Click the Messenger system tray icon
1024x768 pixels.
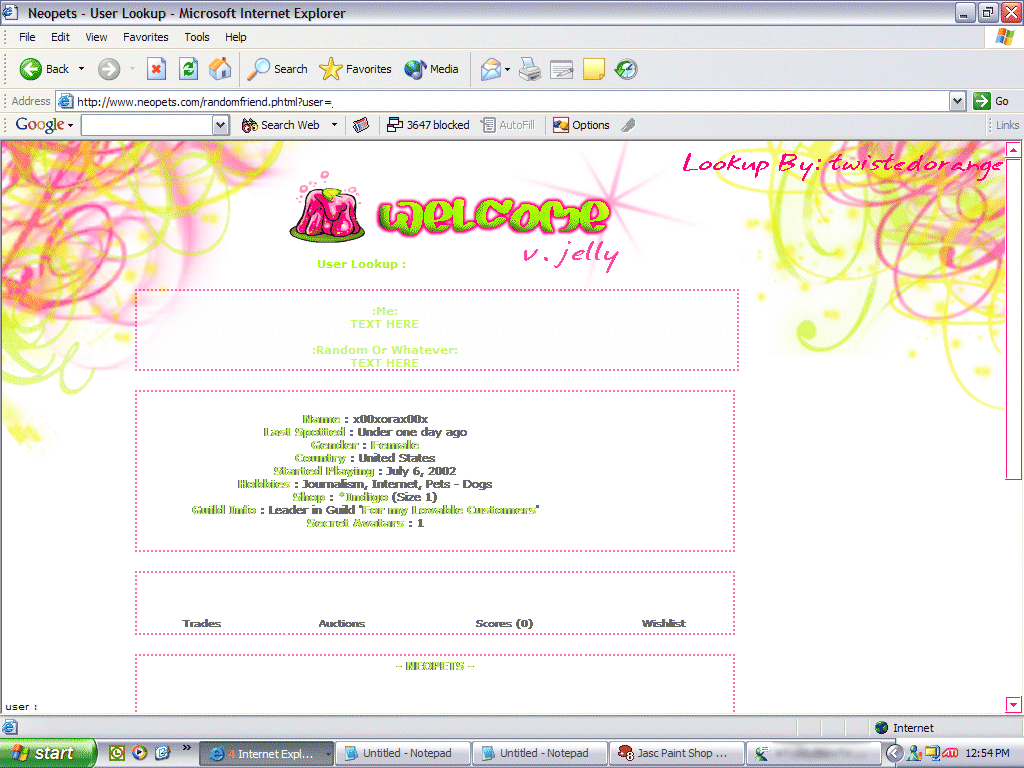(x=914, y=754)
